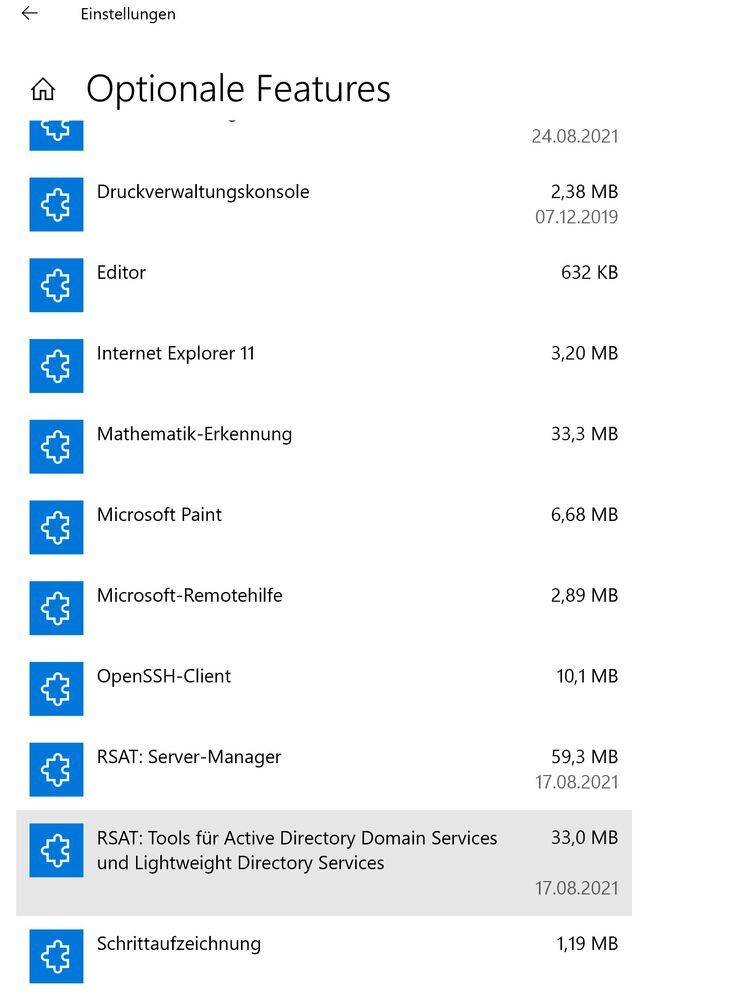The height and width of the screenshot is (1000, 753).
Task: Open the Internet Explorer 11 entry
Action: [175, 353]
